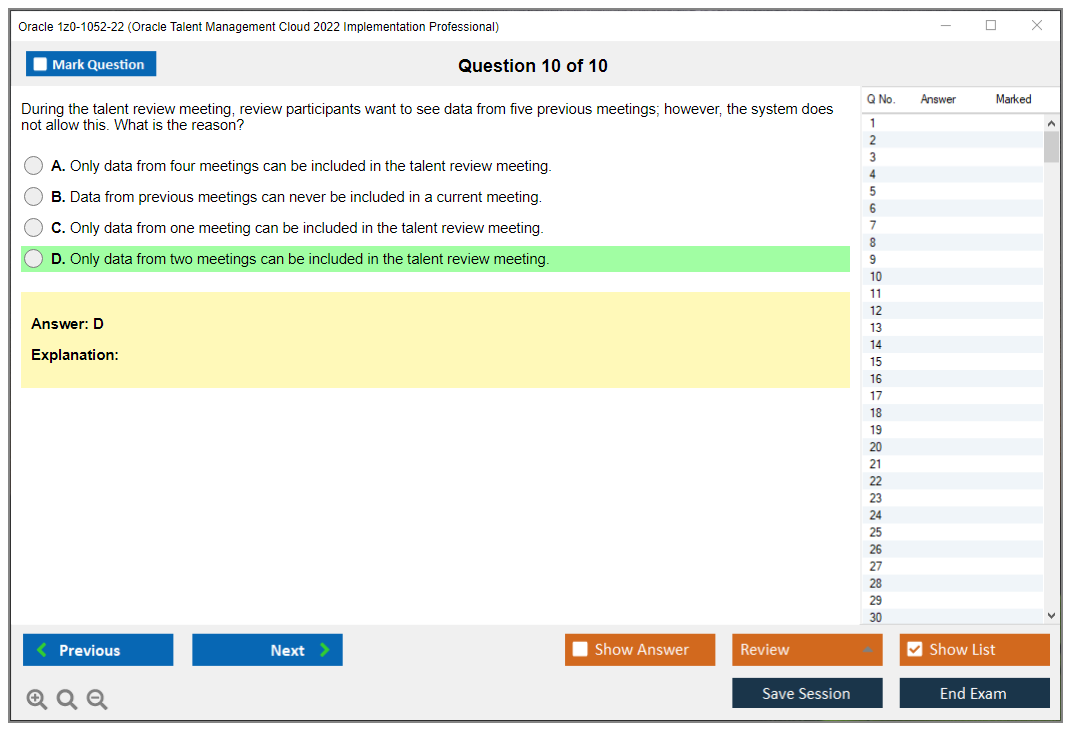The image size is (1075, 735).
Task: Collapse the Review dropdown arrow
Action: click(x=867, y=649)
